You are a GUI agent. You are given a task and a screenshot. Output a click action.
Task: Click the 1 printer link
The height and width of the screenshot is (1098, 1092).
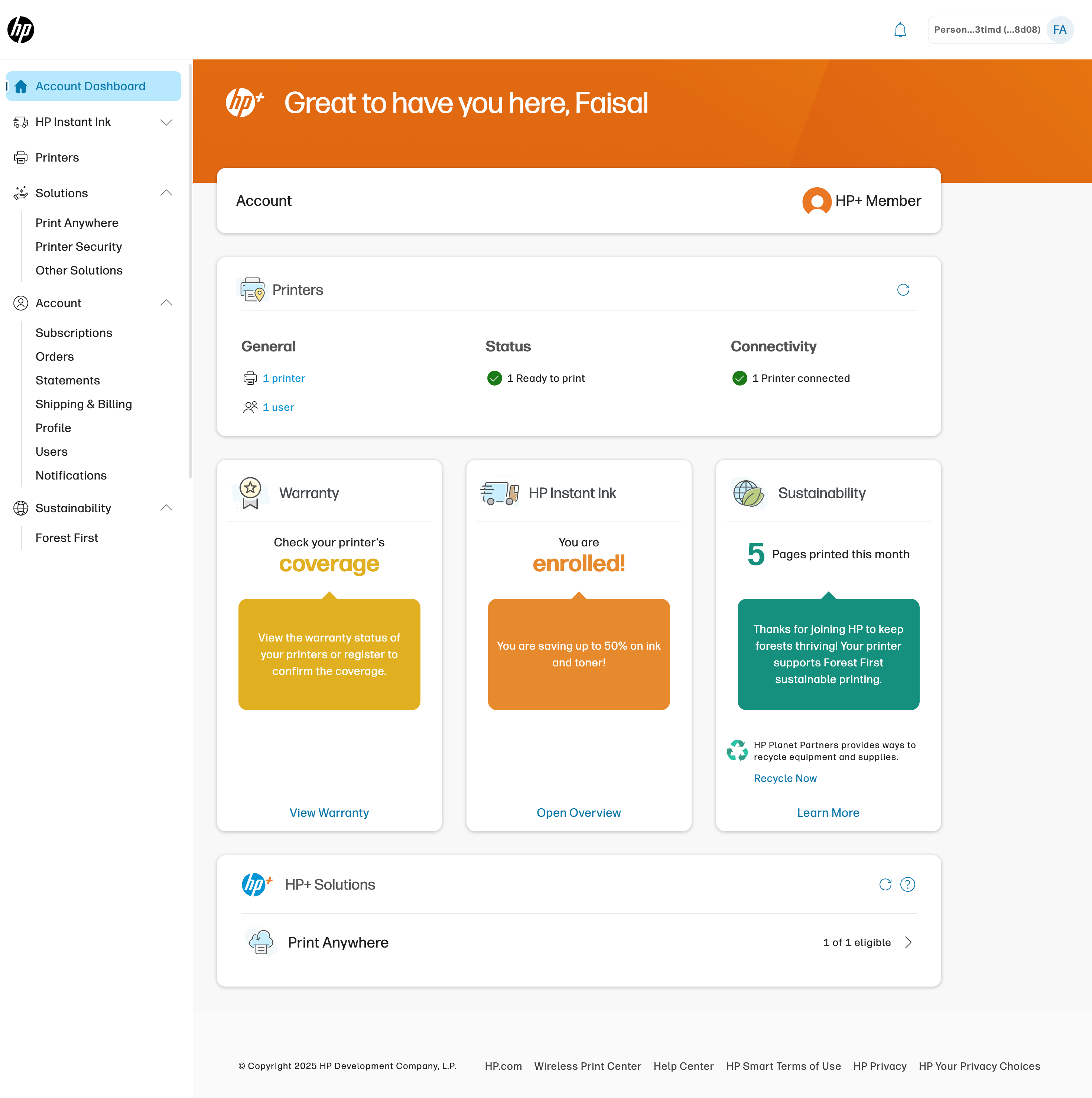(283, 379)
